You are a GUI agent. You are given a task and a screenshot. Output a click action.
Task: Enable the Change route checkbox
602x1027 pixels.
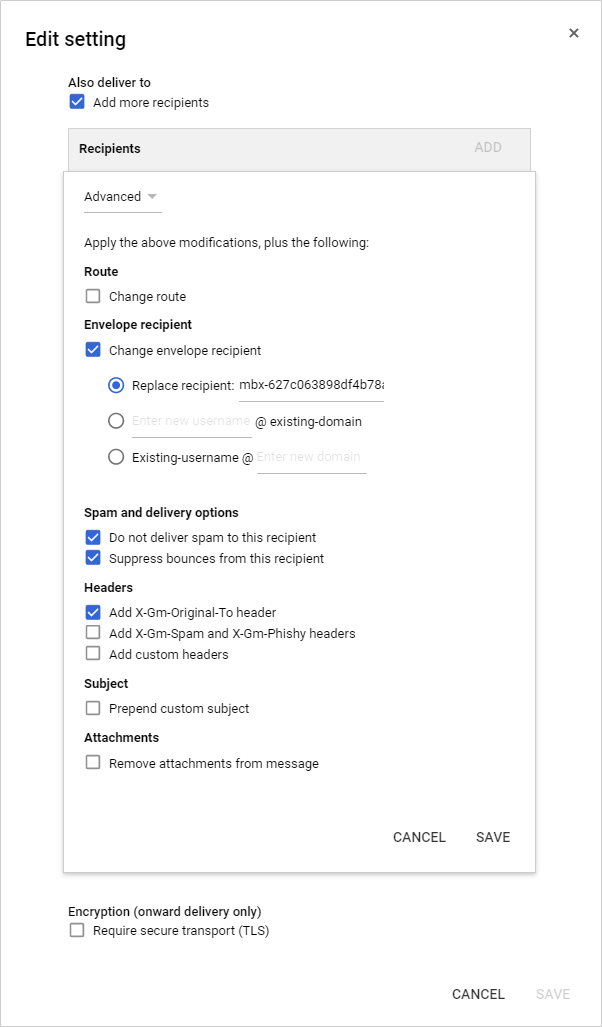click(x=93, y=296)
